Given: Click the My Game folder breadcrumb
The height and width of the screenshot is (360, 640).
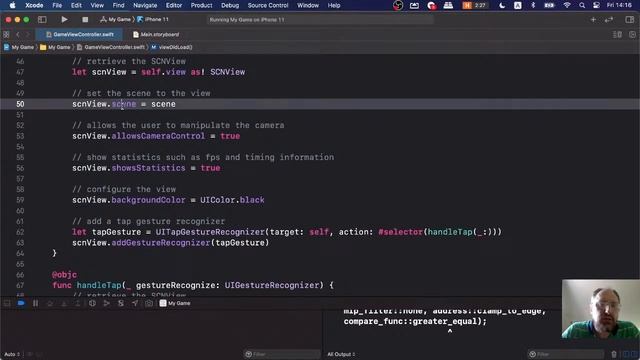Looking at the screenshot, I should pyautogui.click(x=55, y=47).
